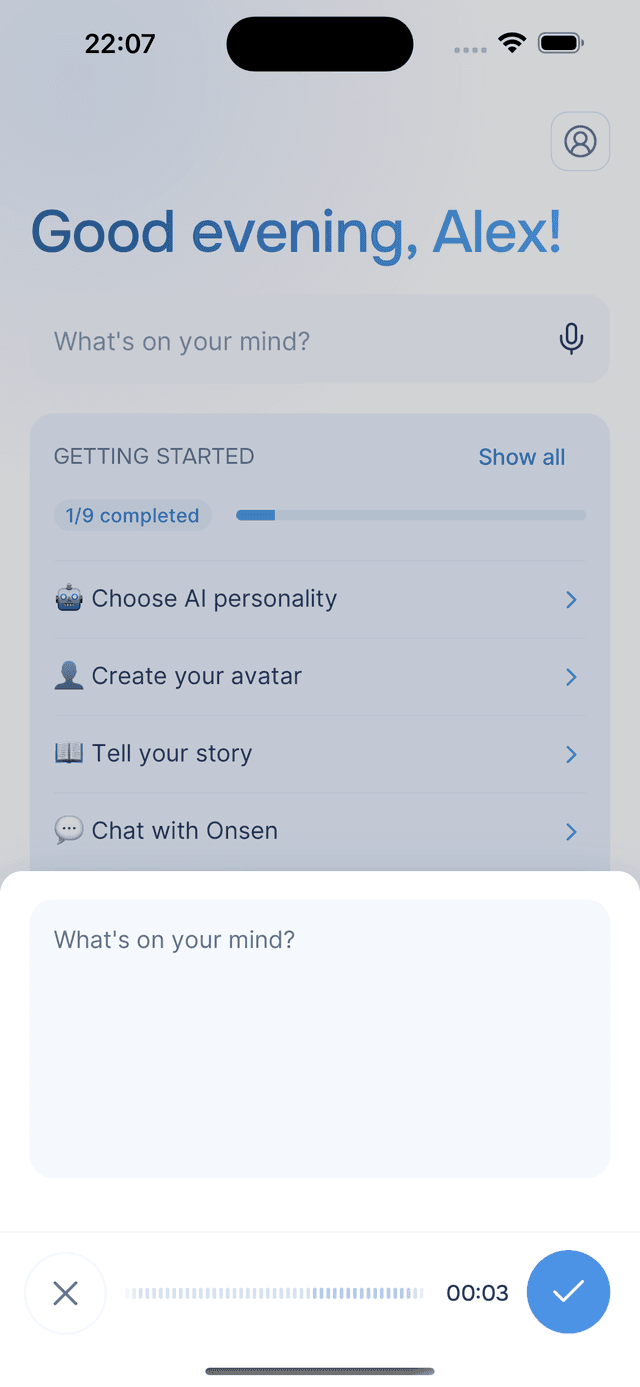This screenshot has height=1387, width=640.
Task: Tap the microphone icon in search bar
Action: (571, 339)
